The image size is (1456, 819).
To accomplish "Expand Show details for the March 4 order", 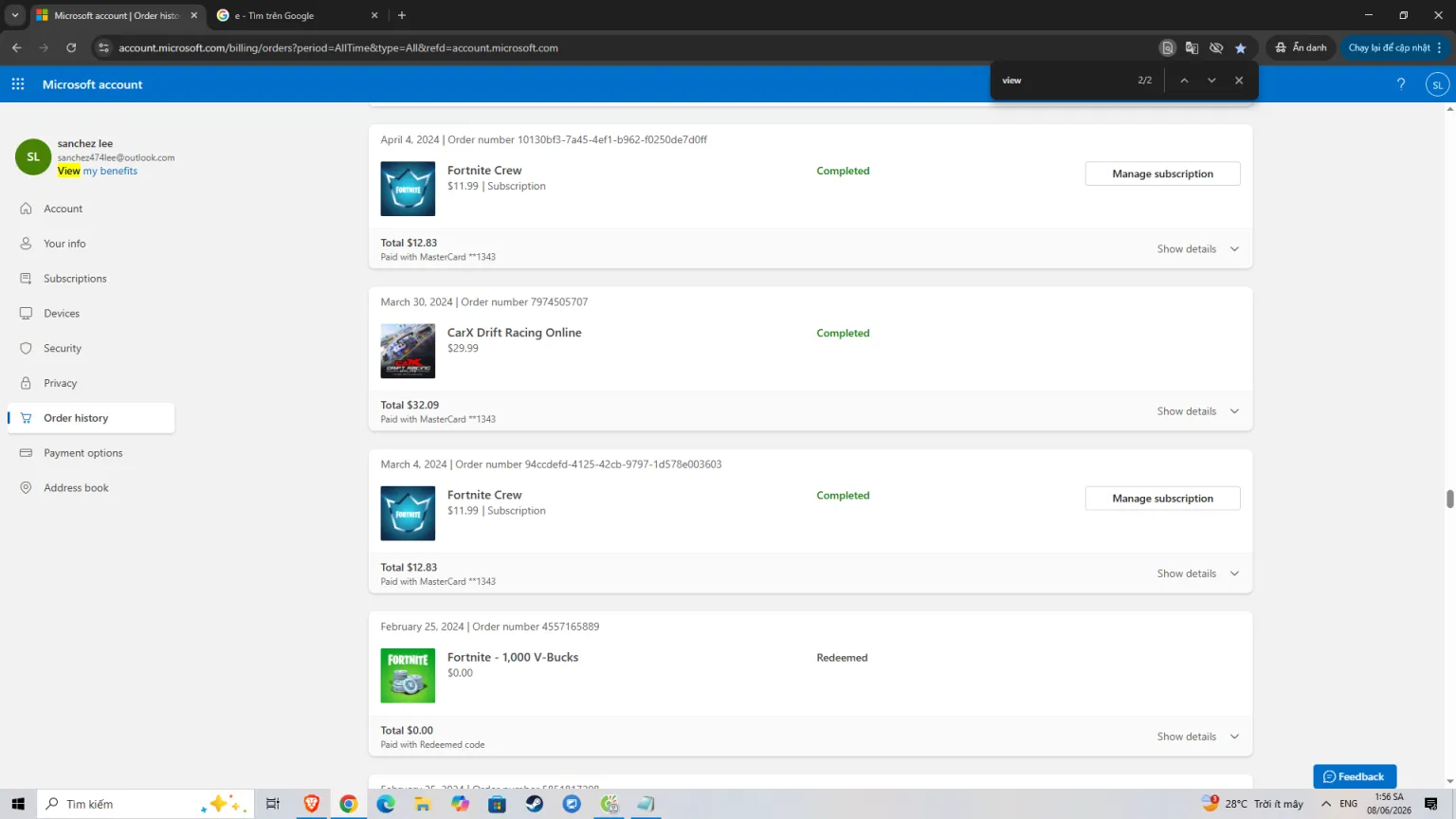I will click(1198, 573).
